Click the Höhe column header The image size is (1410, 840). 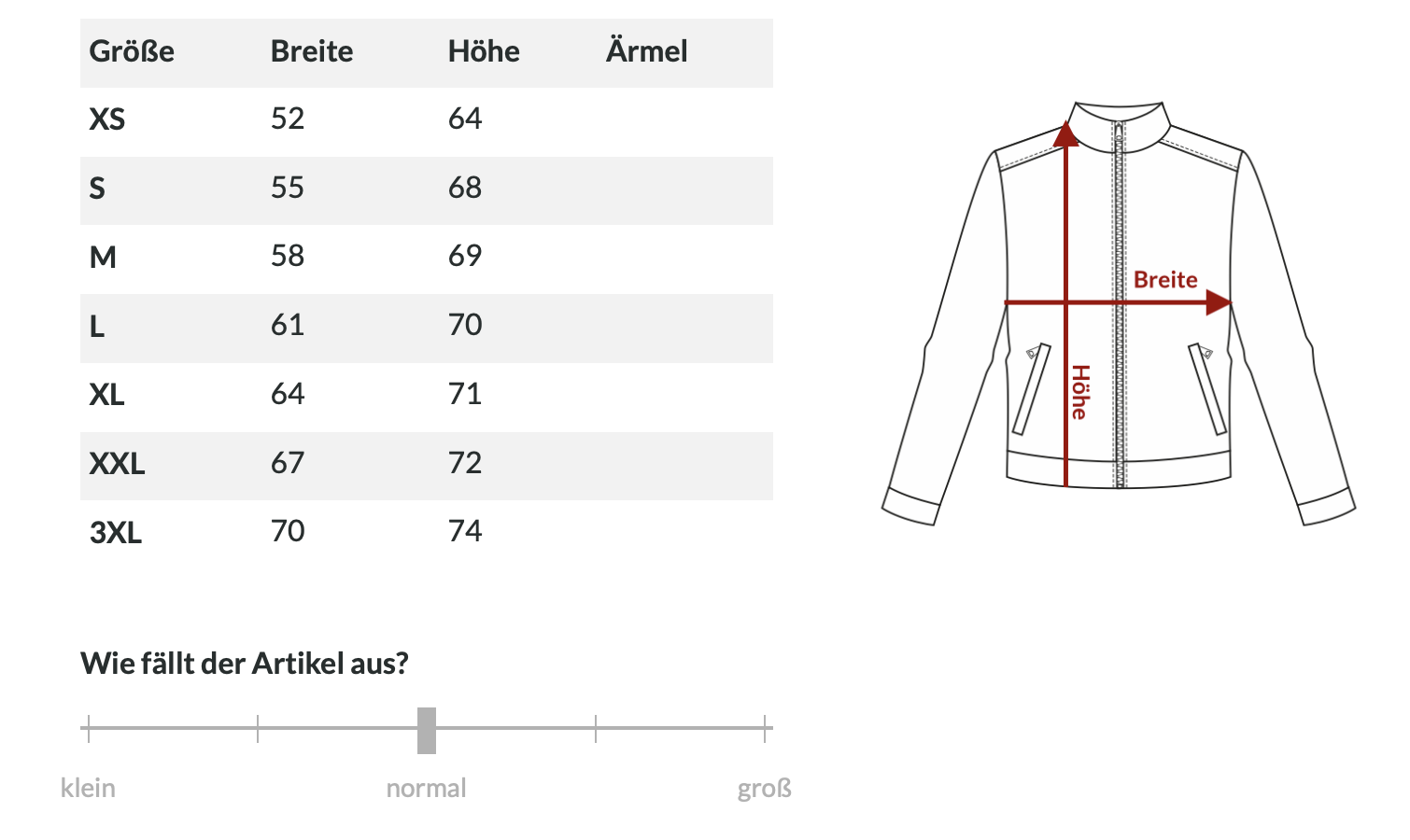click(x=484, y=51)
